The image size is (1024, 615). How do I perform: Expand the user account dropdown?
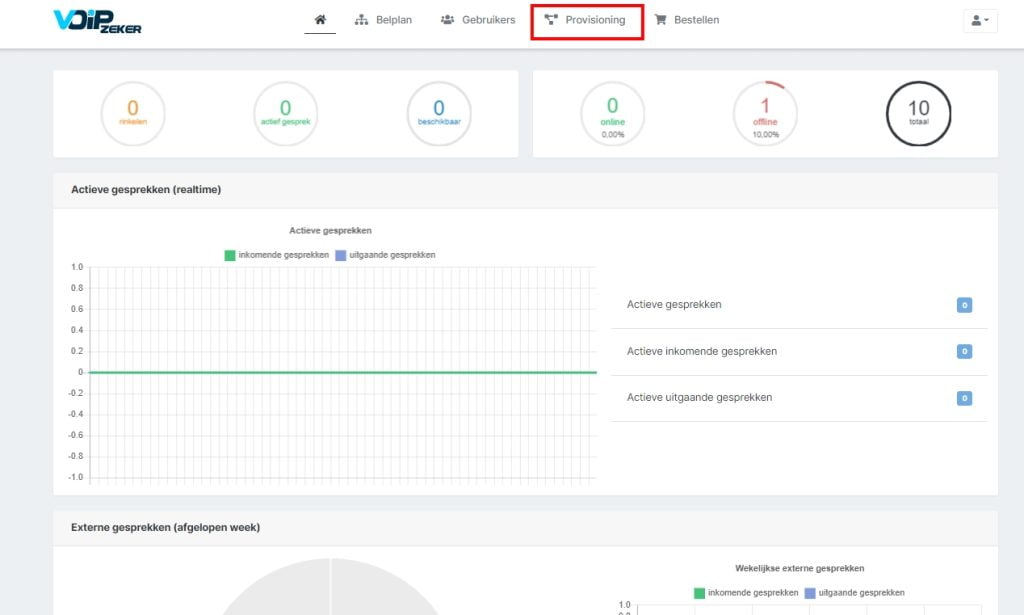pos(980,20)
